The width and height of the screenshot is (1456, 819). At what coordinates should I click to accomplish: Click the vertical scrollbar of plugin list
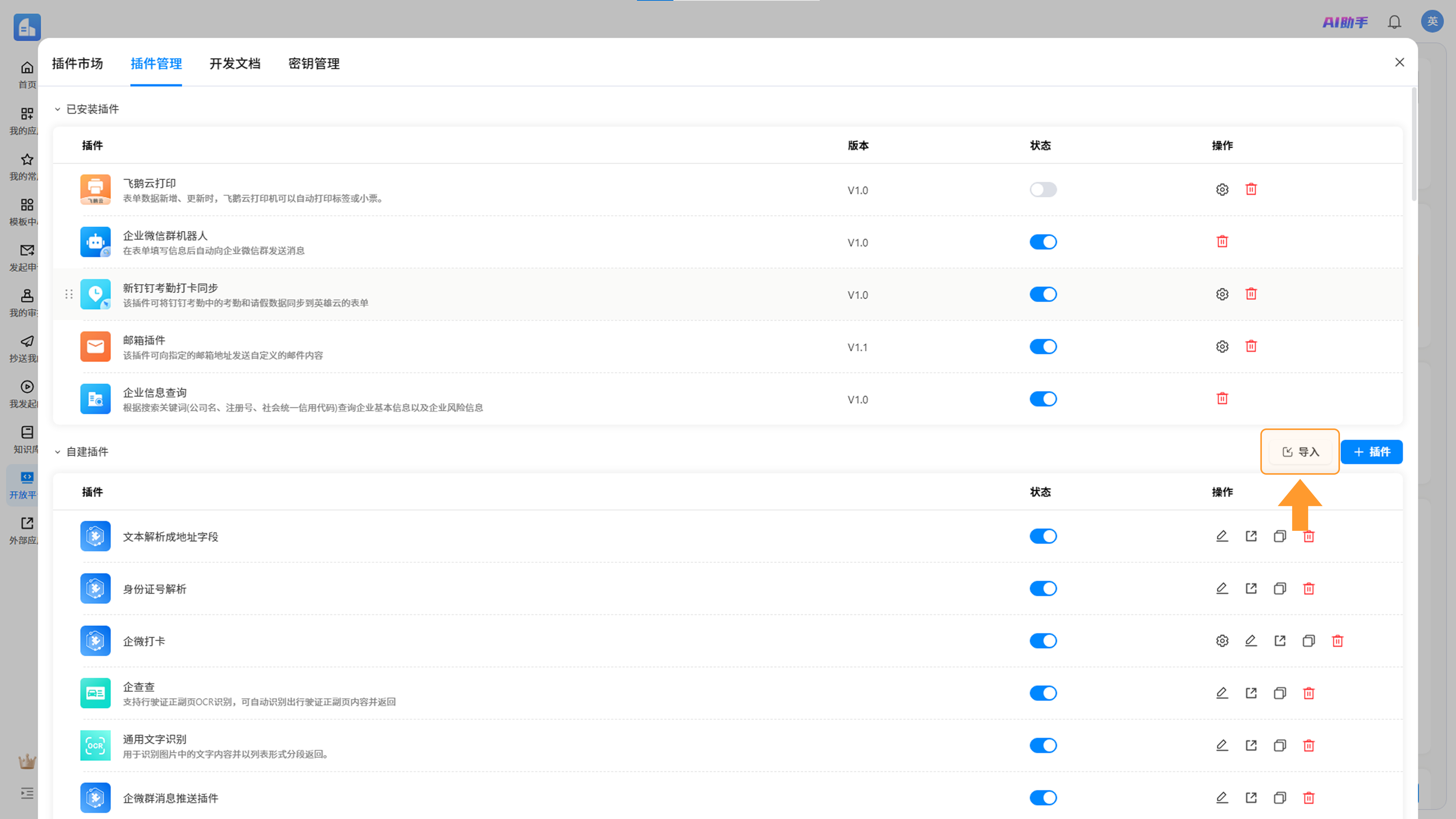click(1414, 144)
